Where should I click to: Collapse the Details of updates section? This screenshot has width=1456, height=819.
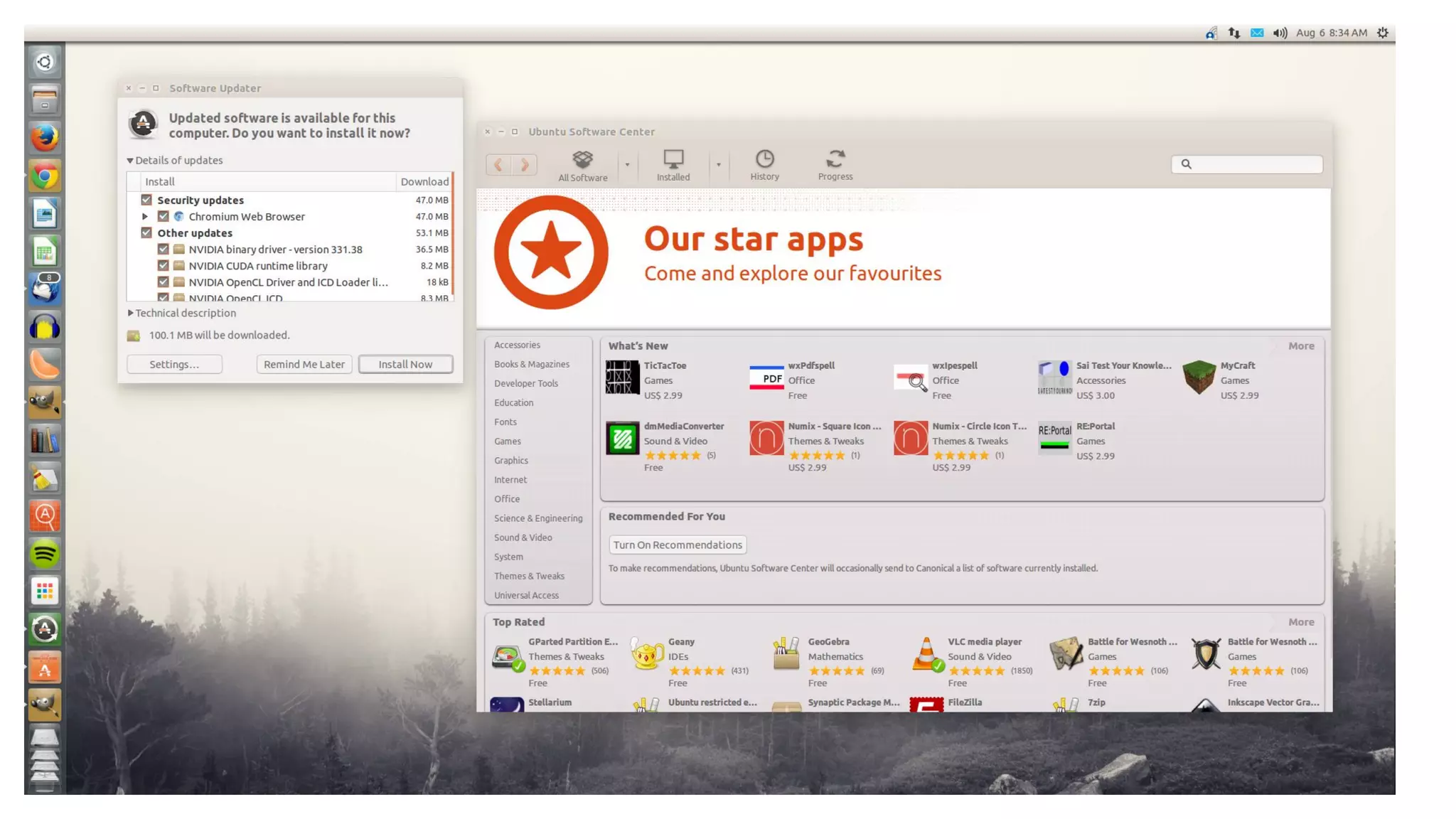[x=130, y=161]
